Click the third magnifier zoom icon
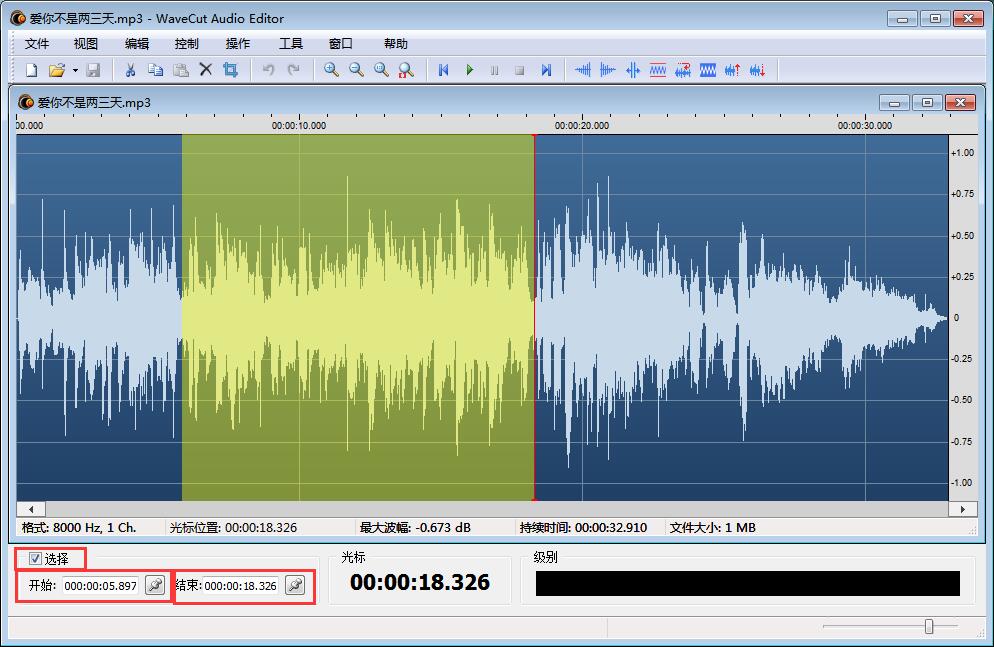This screenshot has width=994, height=647. coord(381,70)
